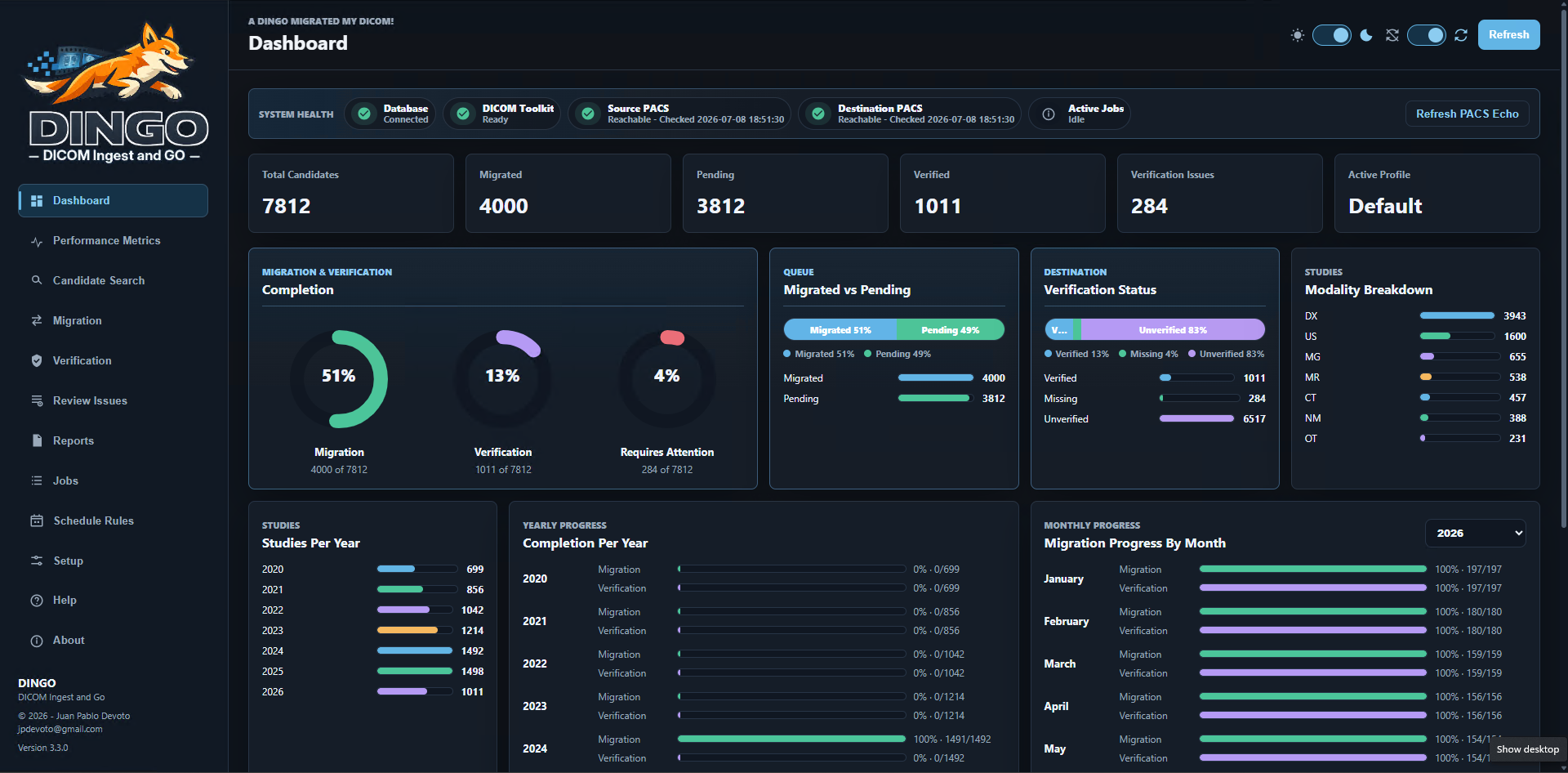Open Setup in sidebar
The width and height of the screenshot is (1568, 773).
point(113,561)
